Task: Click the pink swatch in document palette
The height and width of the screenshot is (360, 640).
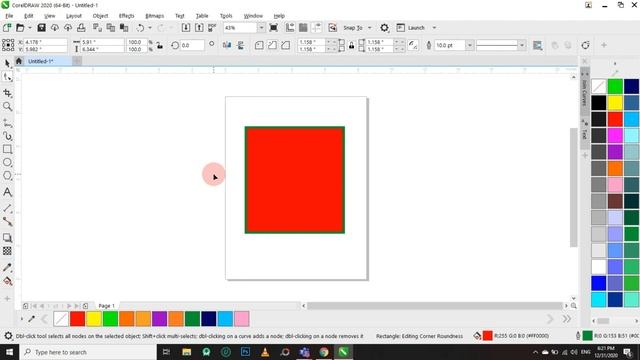Action: (x=242, y=319)
